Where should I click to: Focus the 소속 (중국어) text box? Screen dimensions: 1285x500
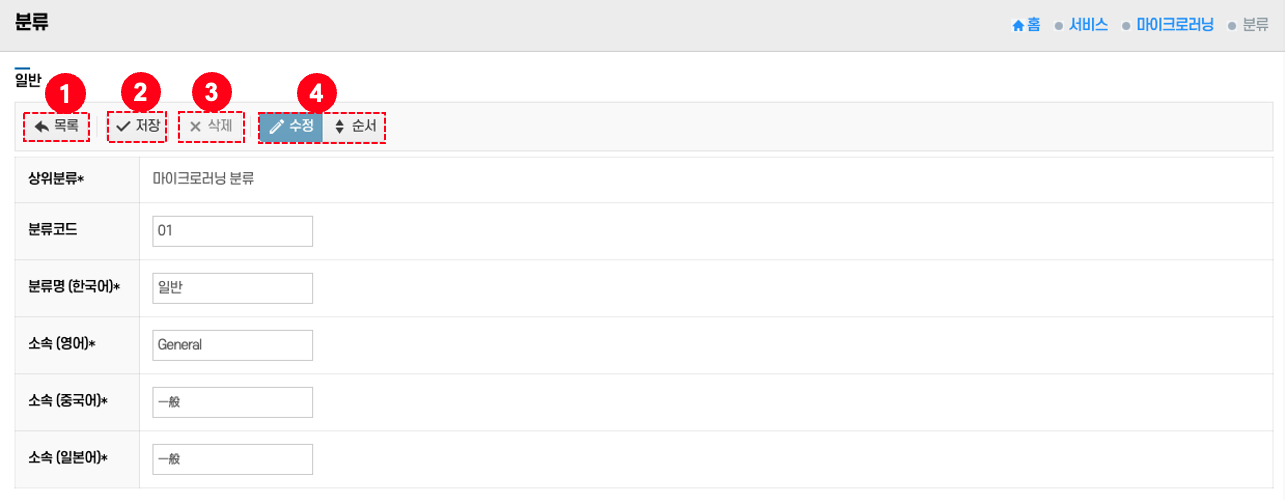tap(232, 402)
